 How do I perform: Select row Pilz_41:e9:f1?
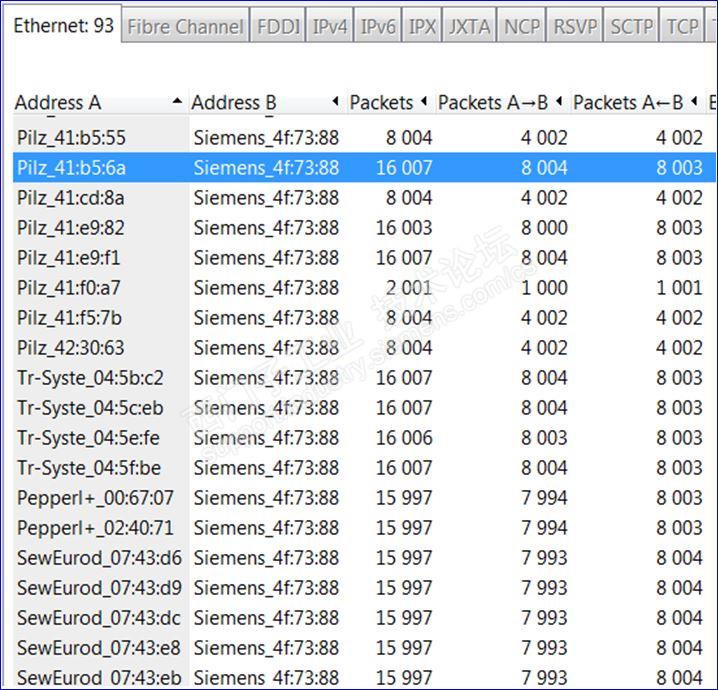point(364,258)
